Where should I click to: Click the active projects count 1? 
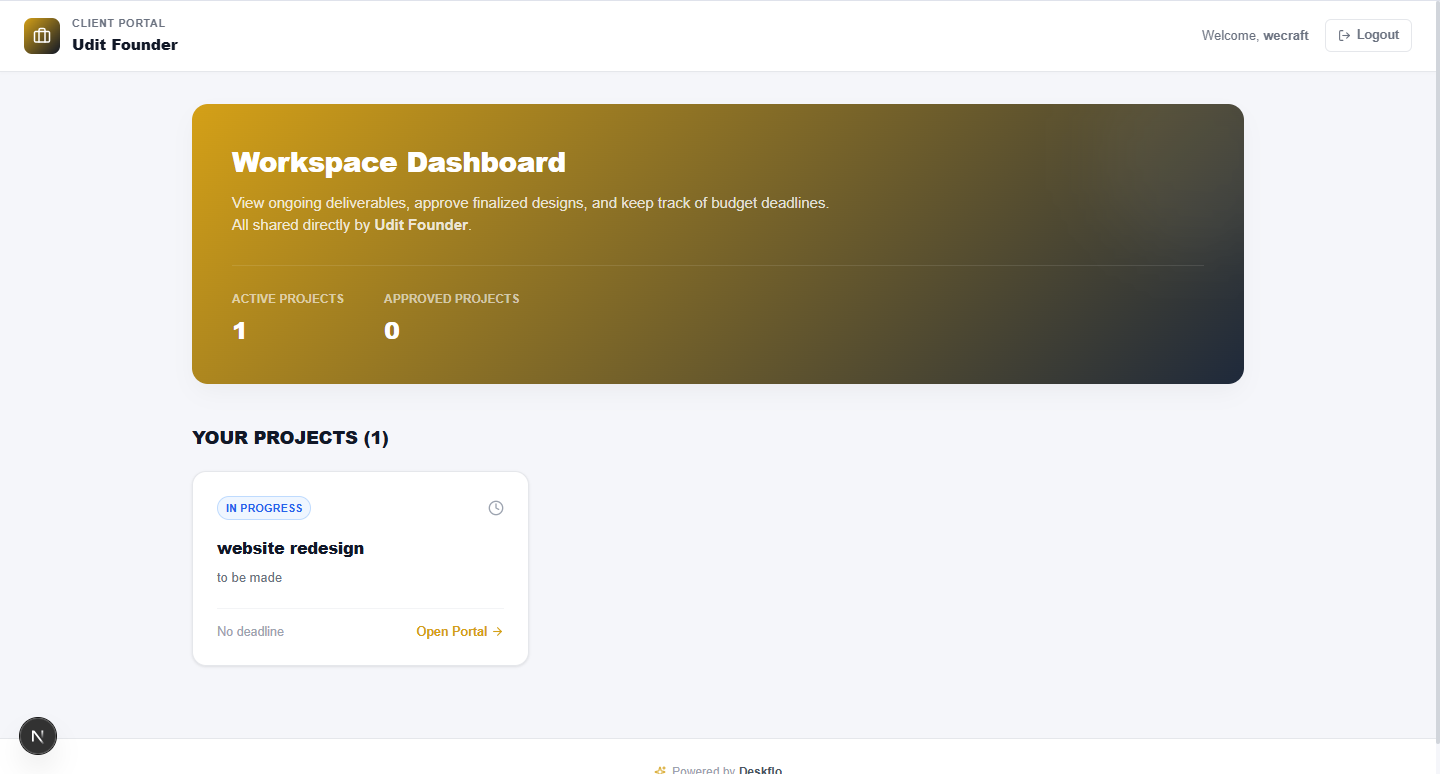click(x=239, y=331)
